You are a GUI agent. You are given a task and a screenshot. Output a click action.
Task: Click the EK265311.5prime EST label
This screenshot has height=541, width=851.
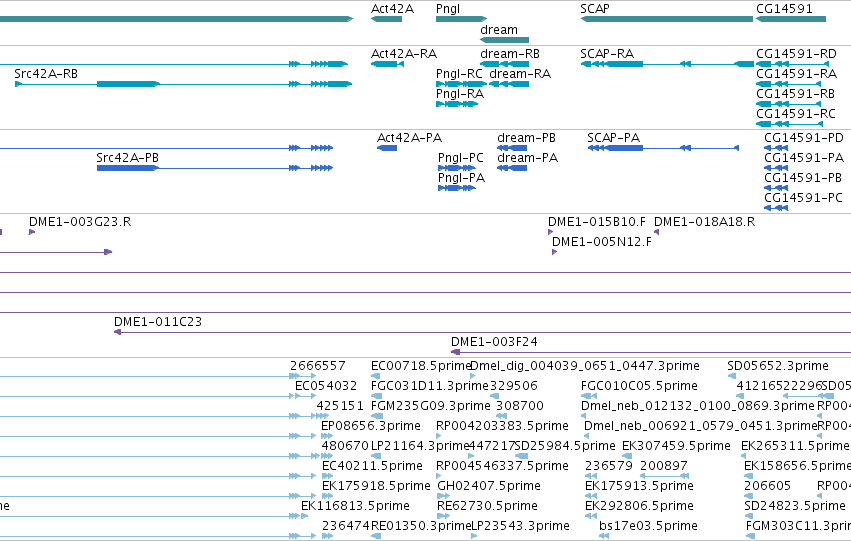tap(795, 446)
